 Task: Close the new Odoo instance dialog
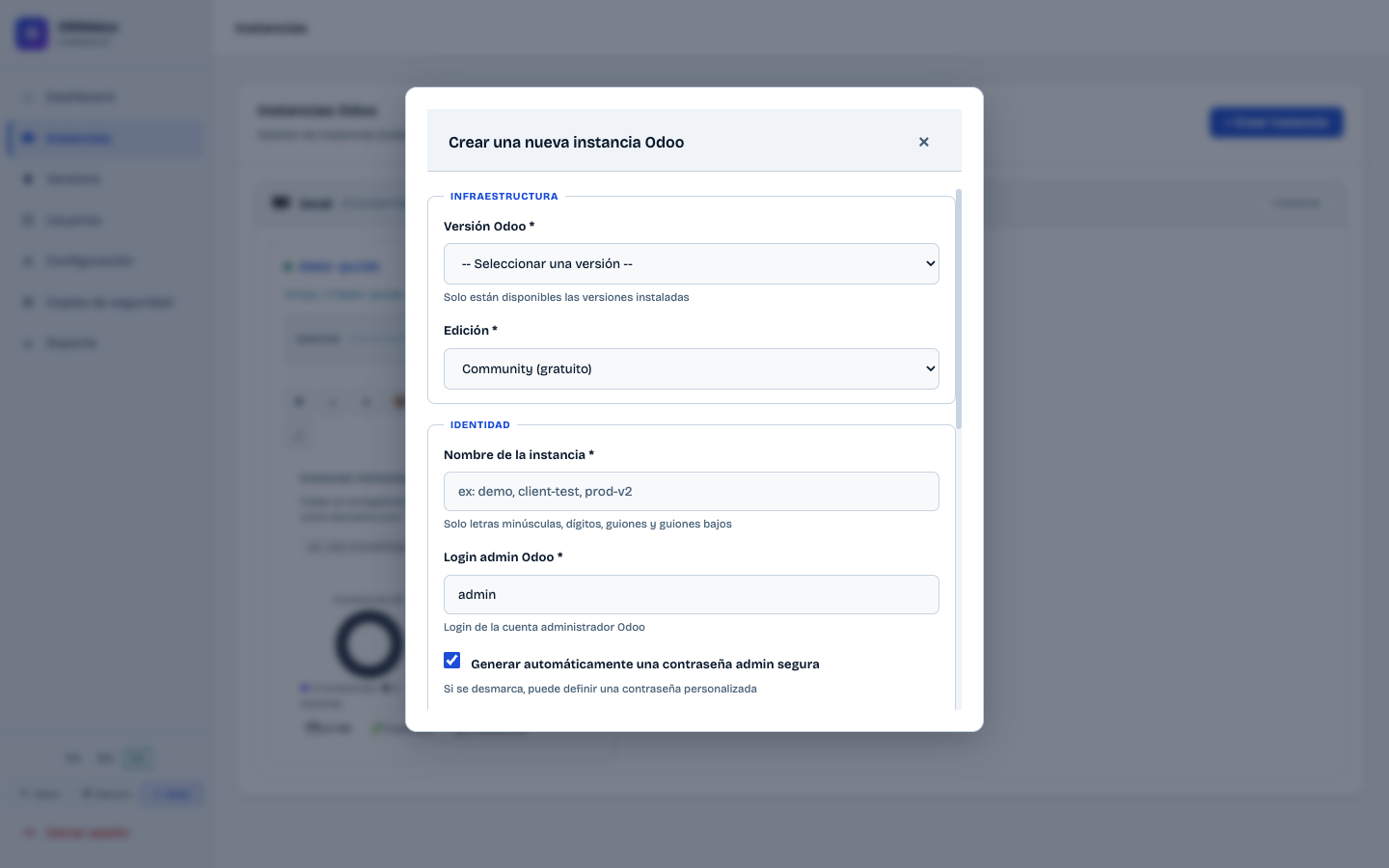tap(923, 142)
